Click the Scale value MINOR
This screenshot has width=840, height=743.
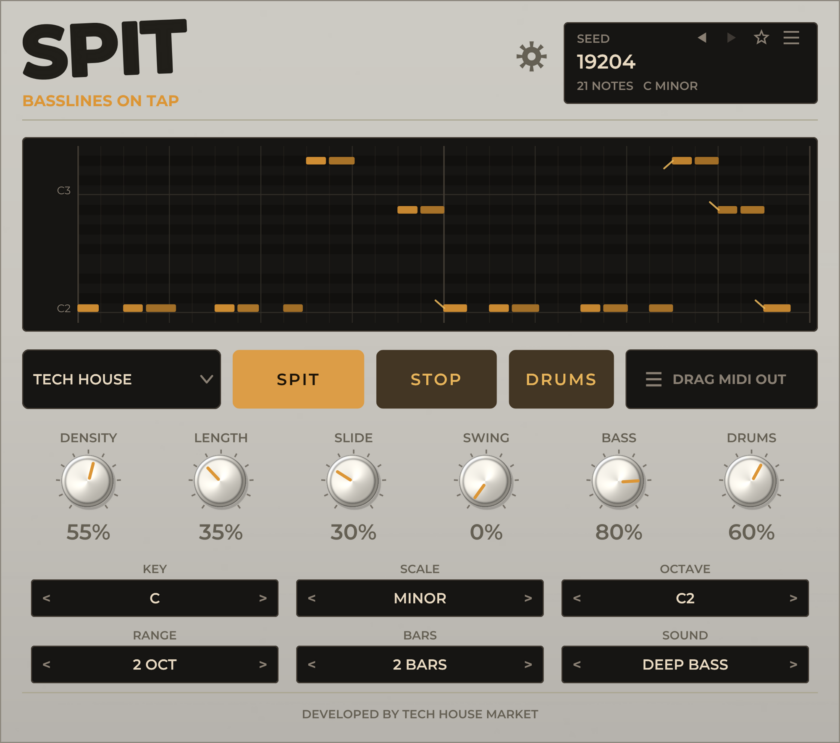(420, 598)
